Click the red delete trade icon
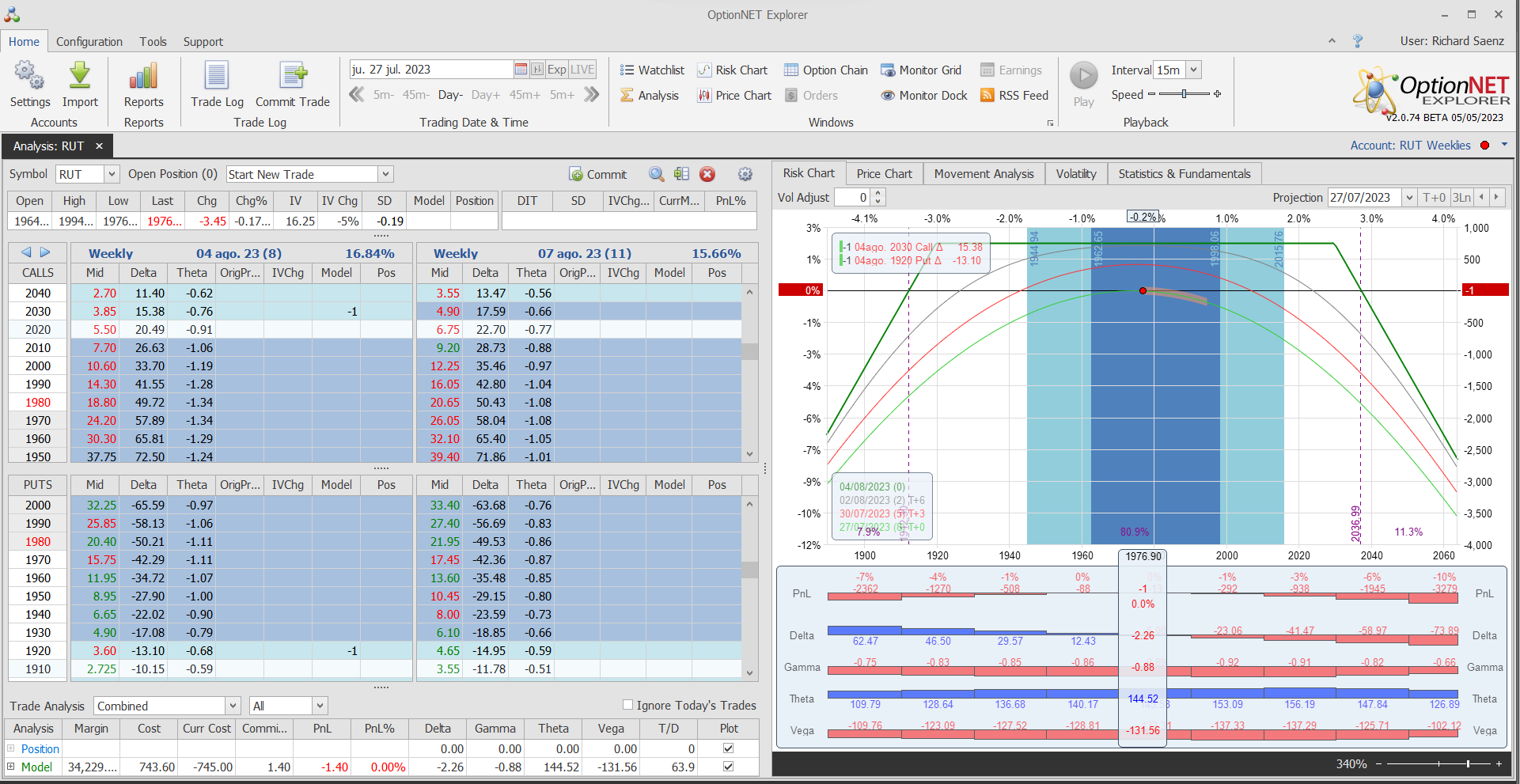Viewport: 1520px width, 784px height. [707, 174]
